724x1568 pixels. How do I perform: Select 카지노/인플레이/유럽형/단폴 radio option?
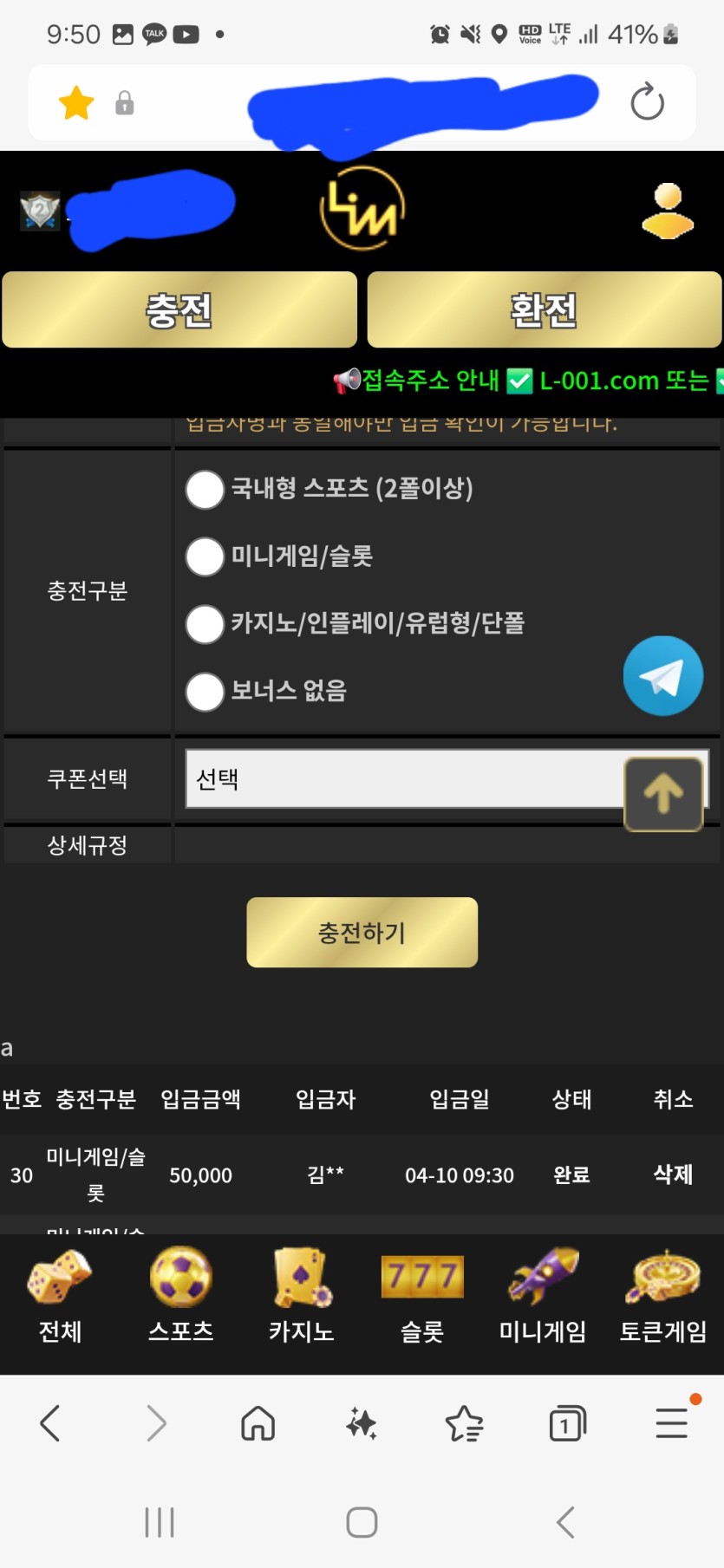click(x=205, y=624)
